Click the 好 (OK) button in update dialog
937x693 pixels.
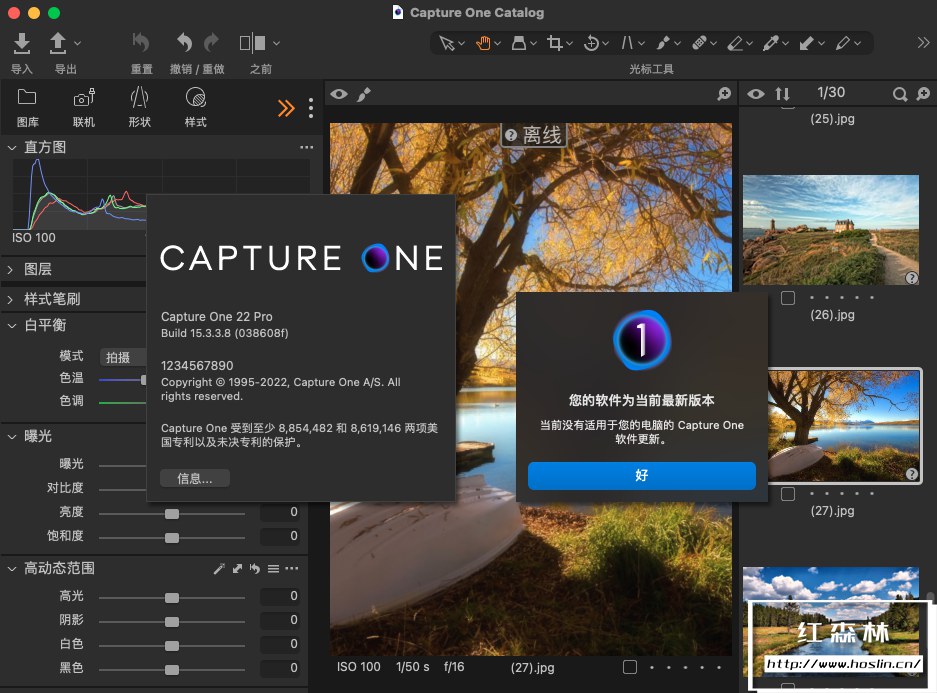point(641,476)
